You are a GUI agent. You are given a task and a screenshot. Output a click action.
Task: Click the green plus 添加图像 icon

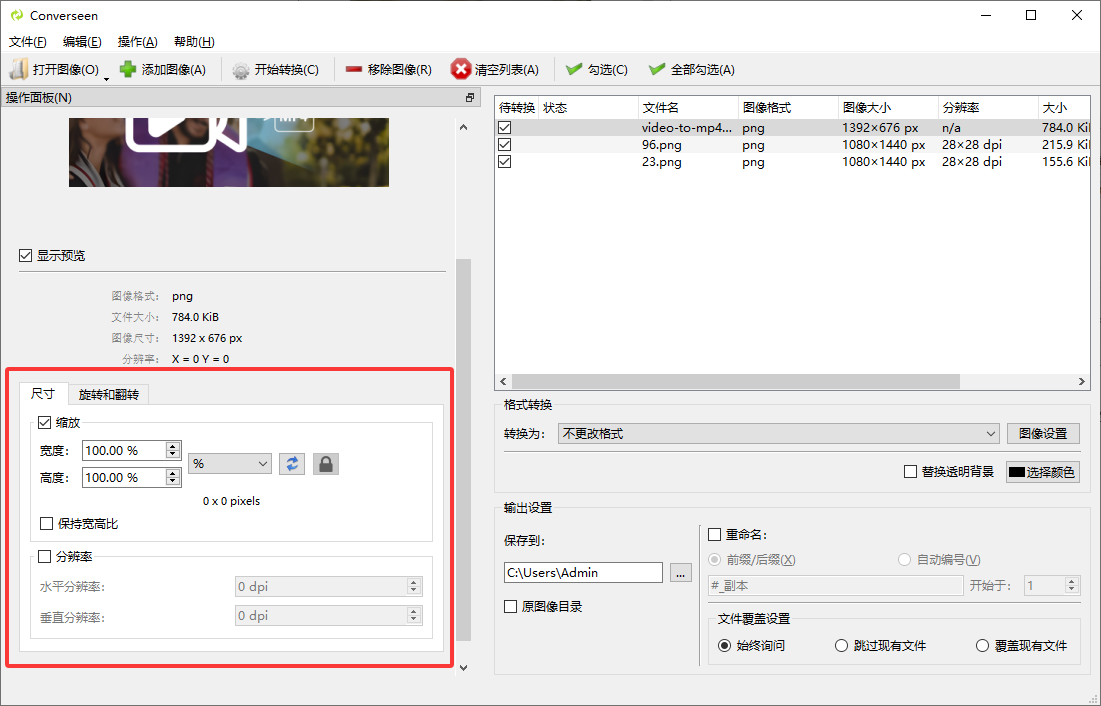pyautogui.click(x=128, y=69)
